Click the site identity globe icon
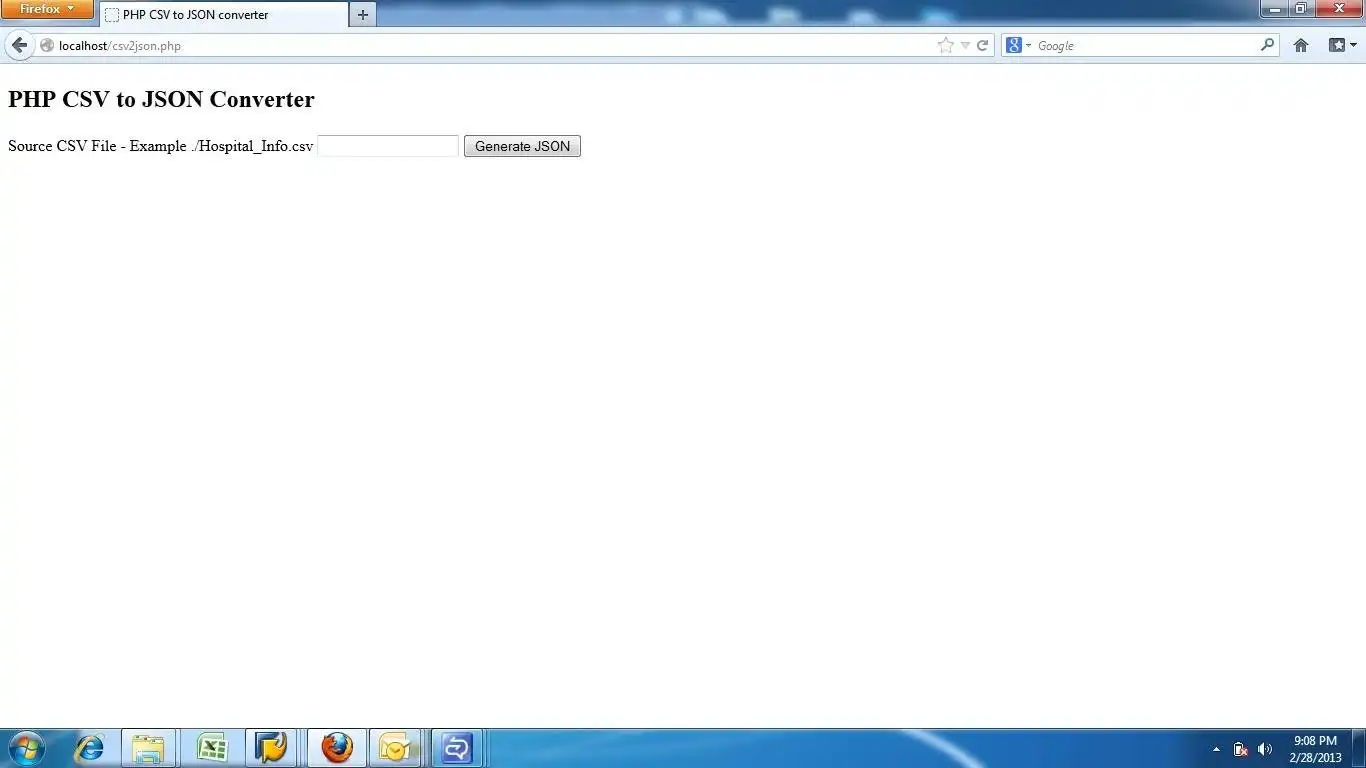This screenshot has height=768, width=1366. click(x=46, y=45)
